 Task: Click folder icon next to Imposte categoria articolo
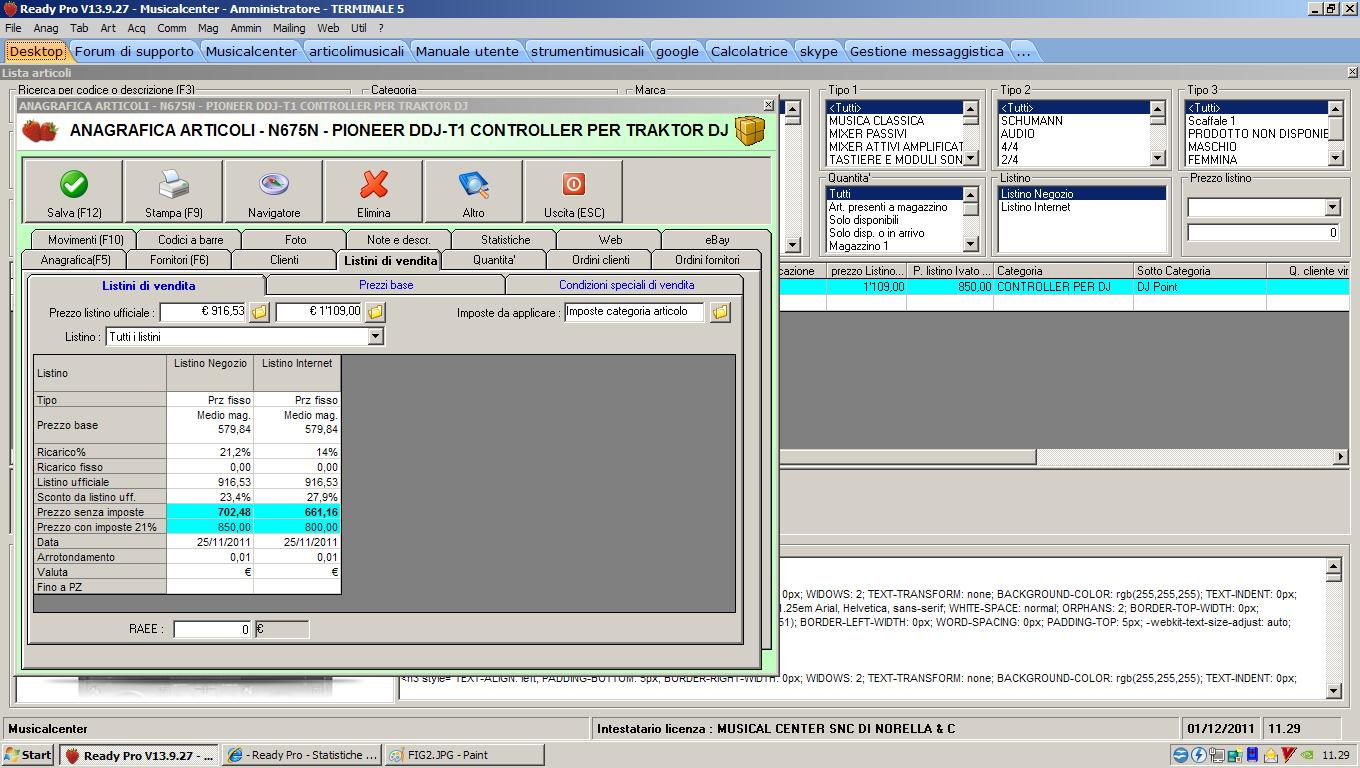coord(720,312)
